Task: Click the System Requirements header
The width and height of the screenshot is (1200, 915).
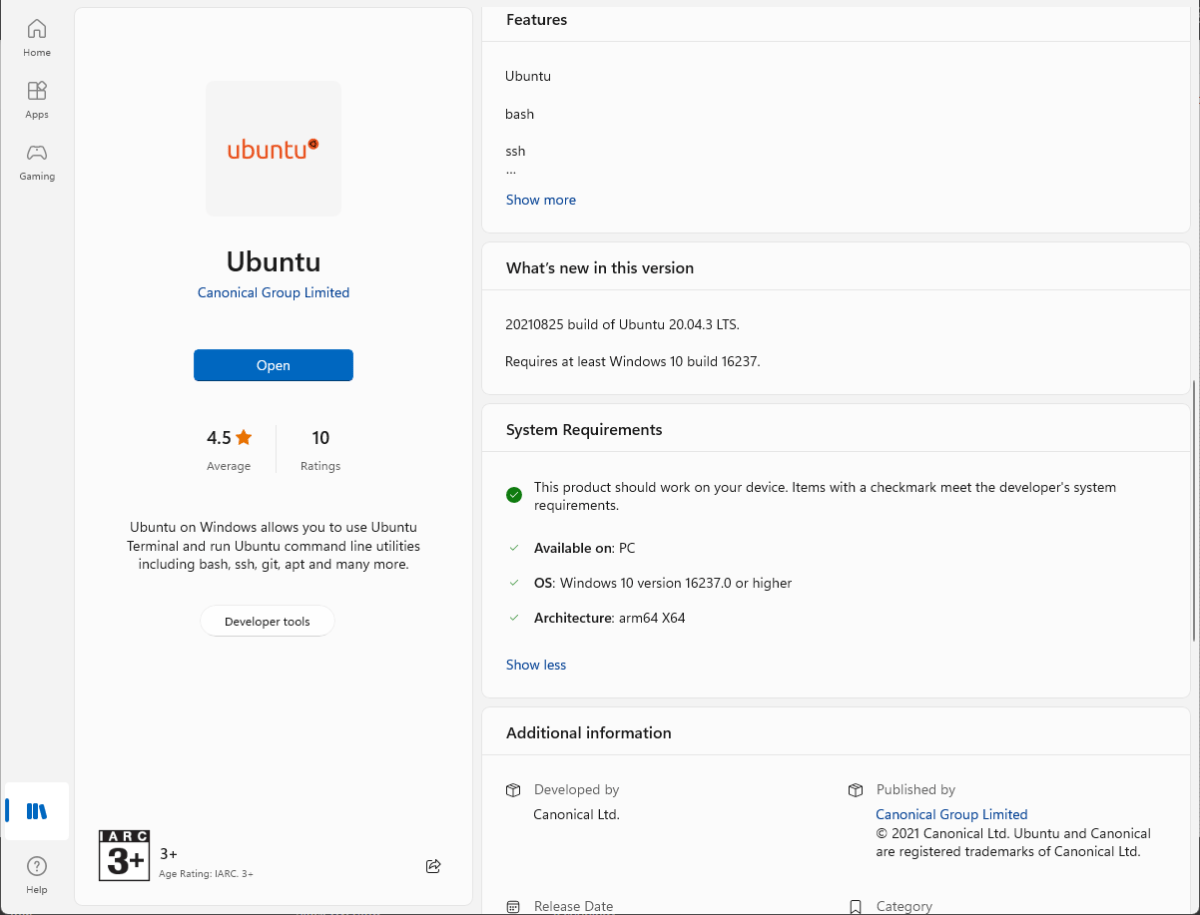Action: tap(584, 430)
